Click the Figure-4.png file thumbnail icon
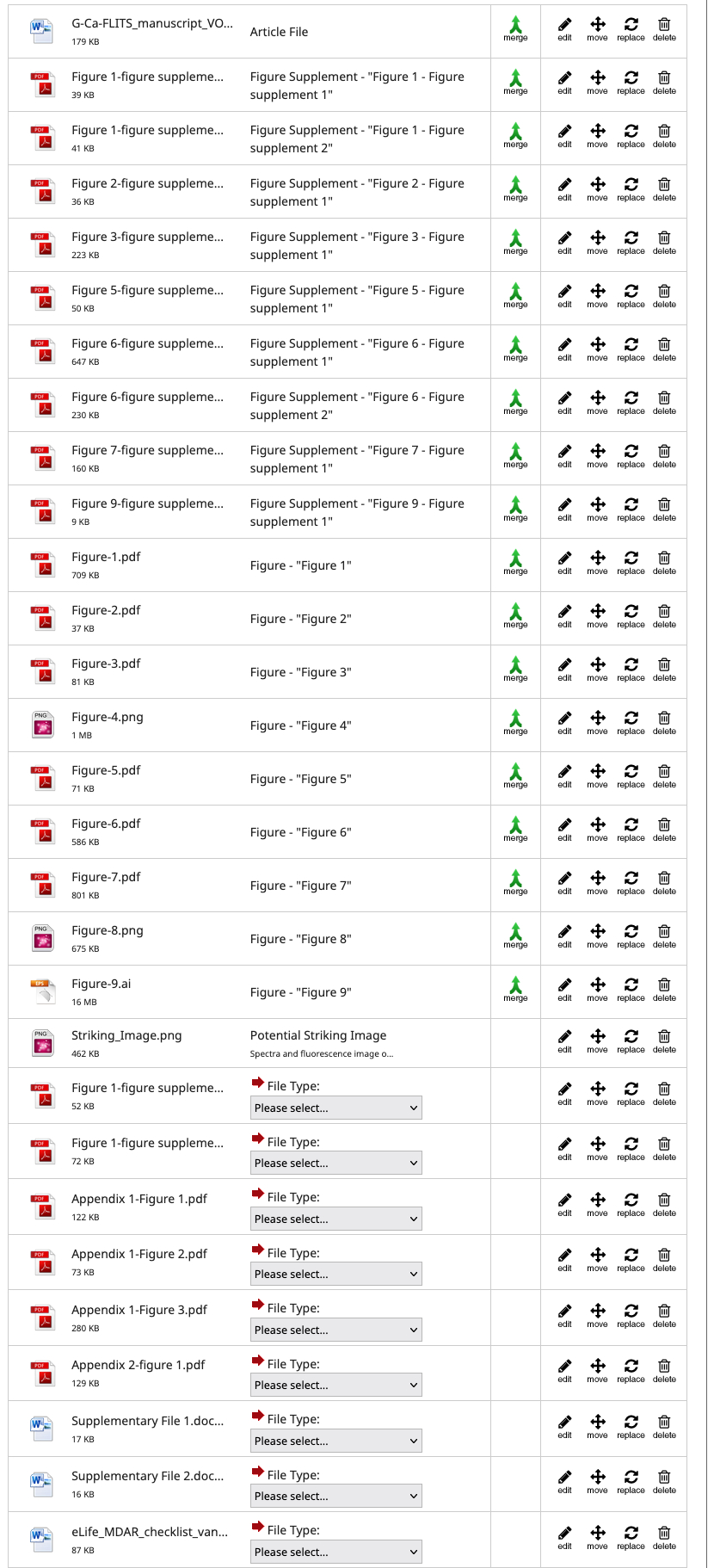The width and height of the screenshot is (714, 1568). tap(43, 725)
